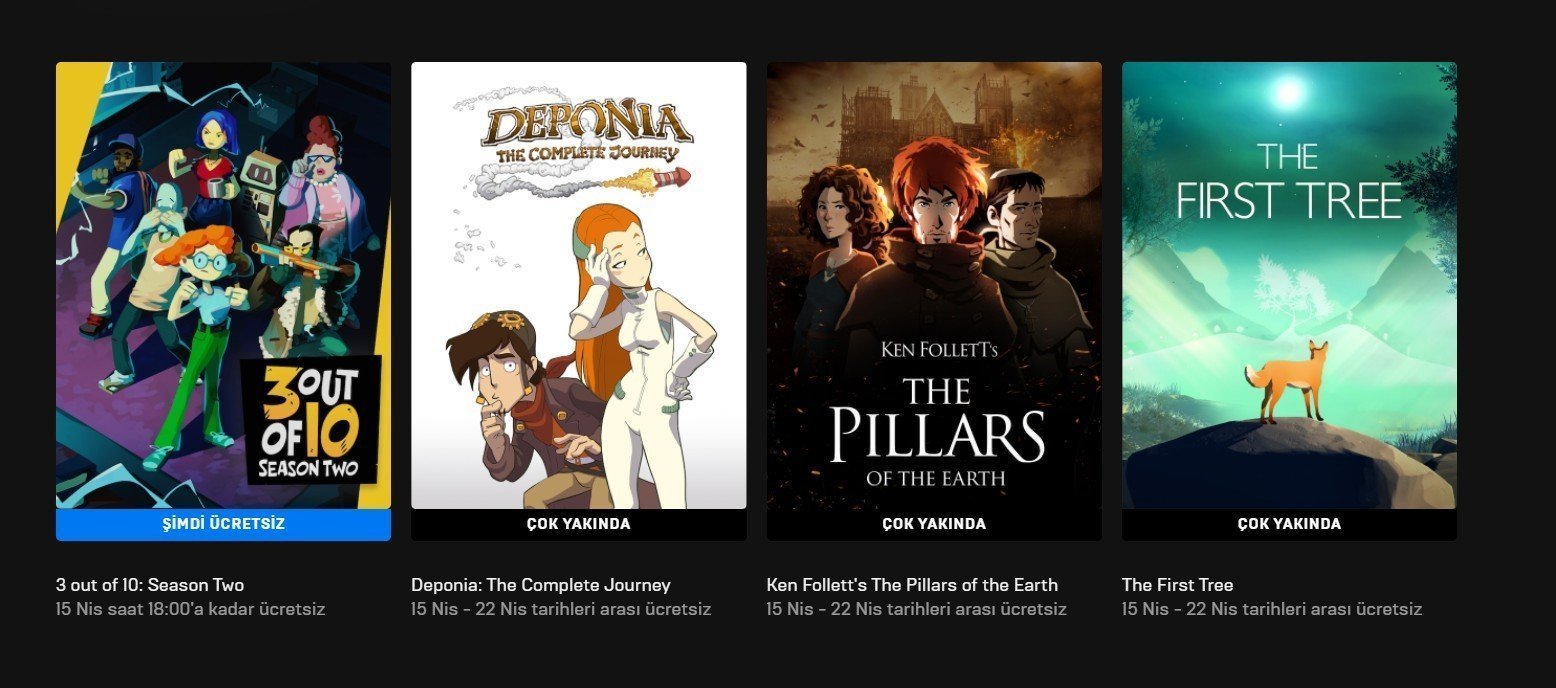Click the free date range under The First Tree
Viewport: 1556px width, 688px height.
click(x=1272, y=609)
